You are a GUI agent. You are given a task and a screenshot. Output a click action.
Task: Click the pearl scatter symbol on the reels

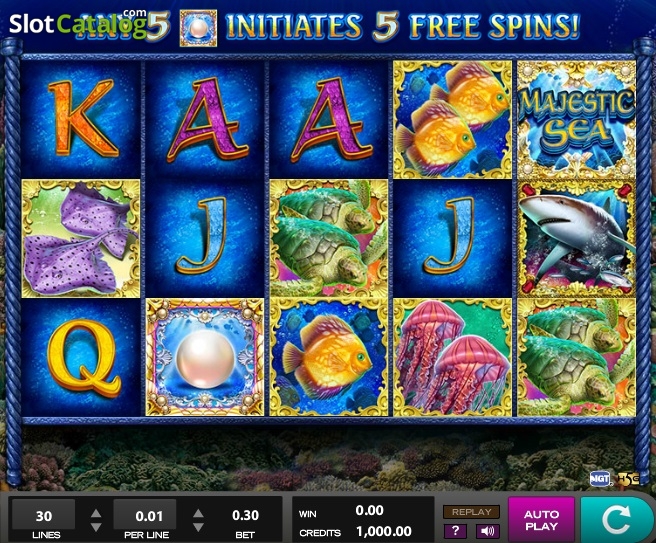[x=205, y=357]
